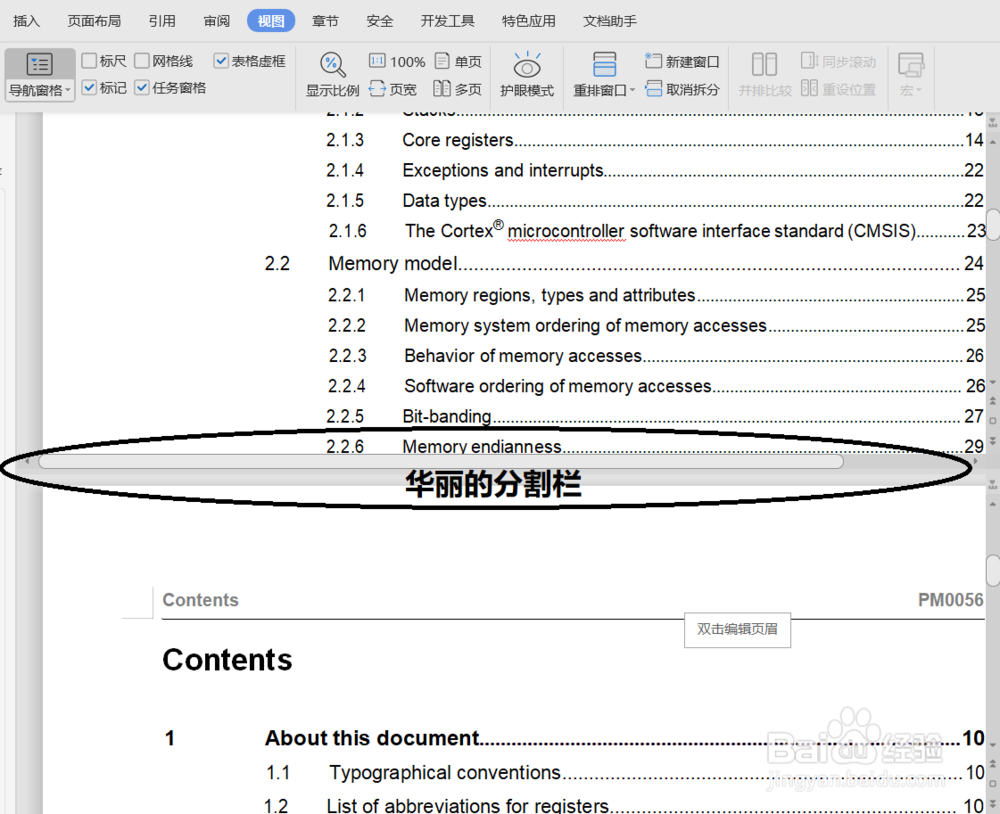Open a 新建窗口 new window
Viewport: 1000px width, 814px height.
[x=682, y=61]
